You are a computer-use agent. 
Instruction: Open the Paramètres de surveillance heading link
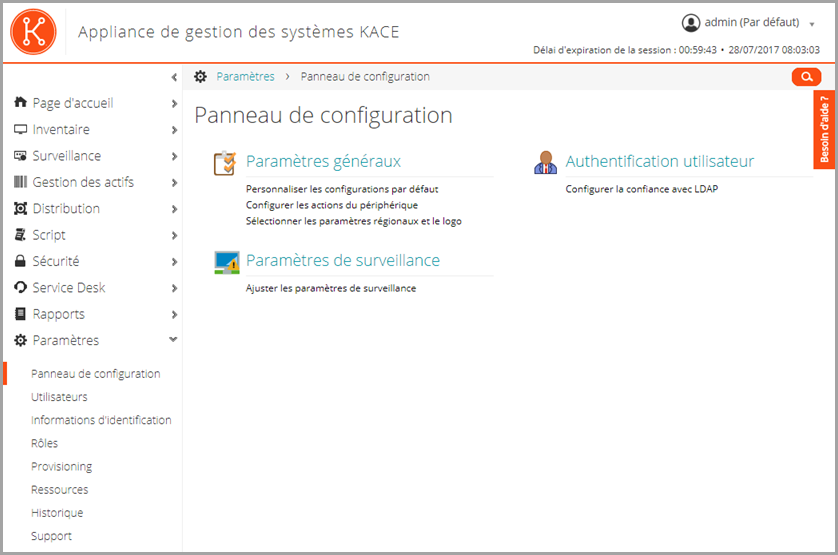(x=343, y=260)
